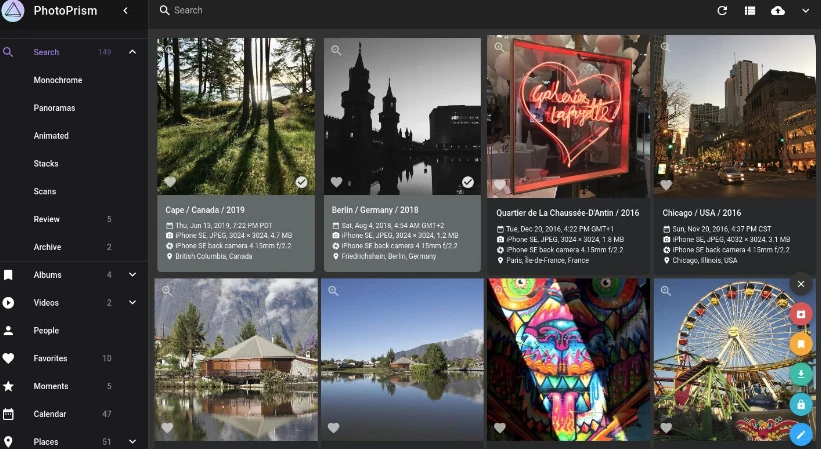The height and width of the screenshot is (449, 821).
Task: Open Places in sidebar
Action: (x=46, y=442)
